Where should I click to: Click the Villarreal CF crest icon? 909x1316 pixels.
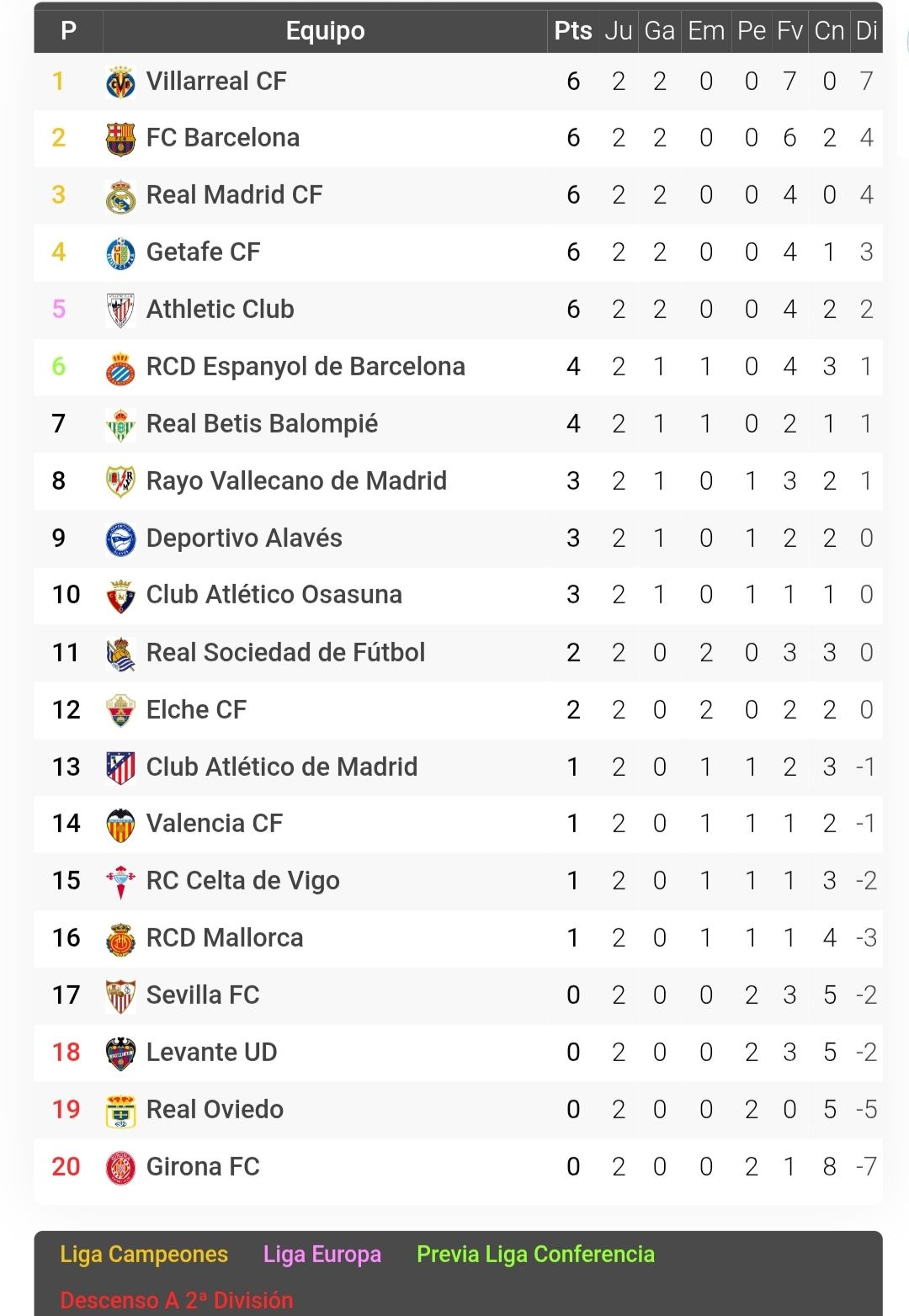120,82
